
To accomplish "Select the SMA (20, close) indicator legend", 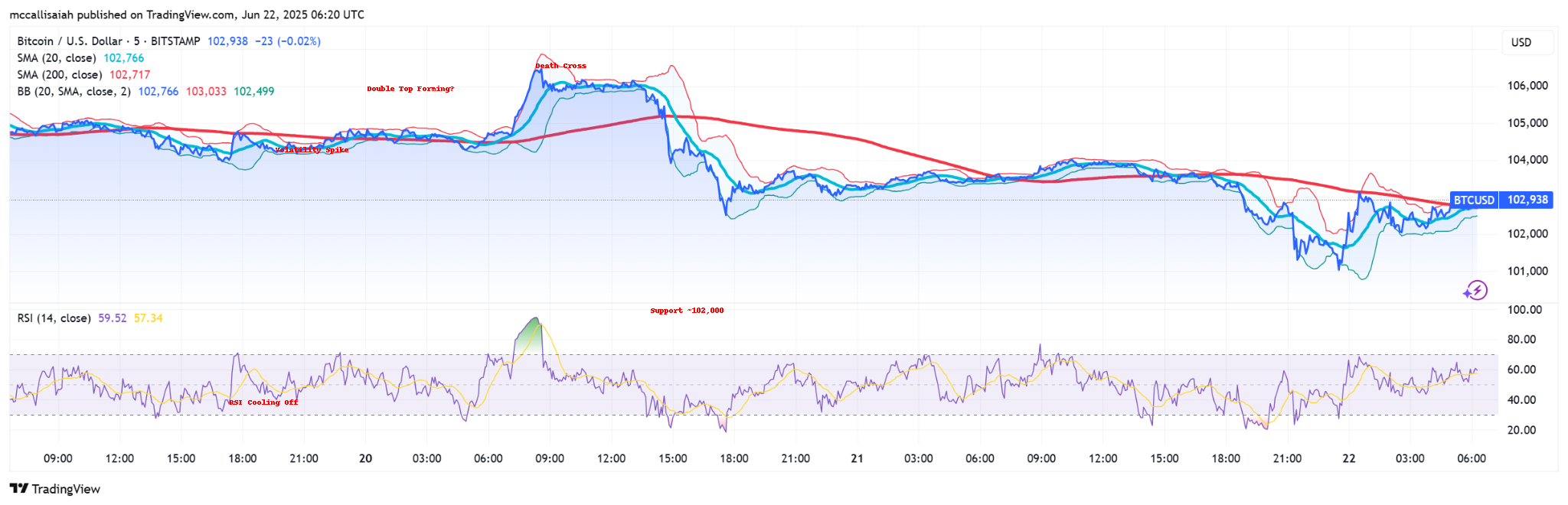I will 57,58.
